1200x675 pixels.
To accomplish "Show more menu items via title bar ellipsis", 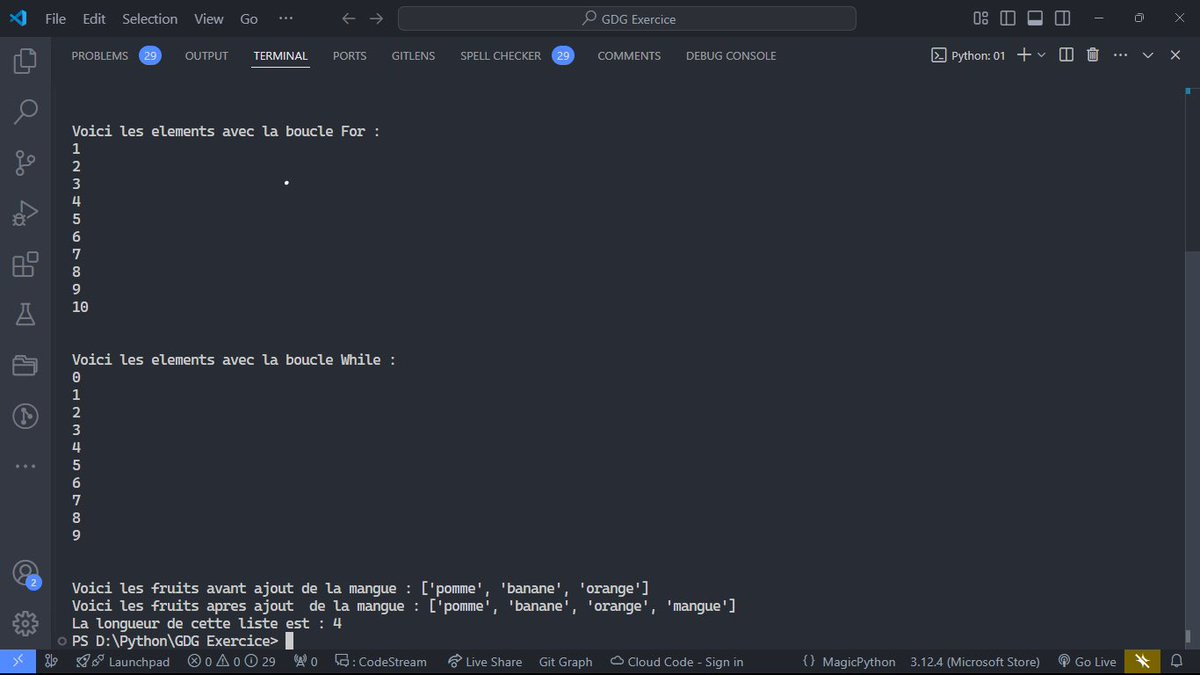I will coord(286,19).
